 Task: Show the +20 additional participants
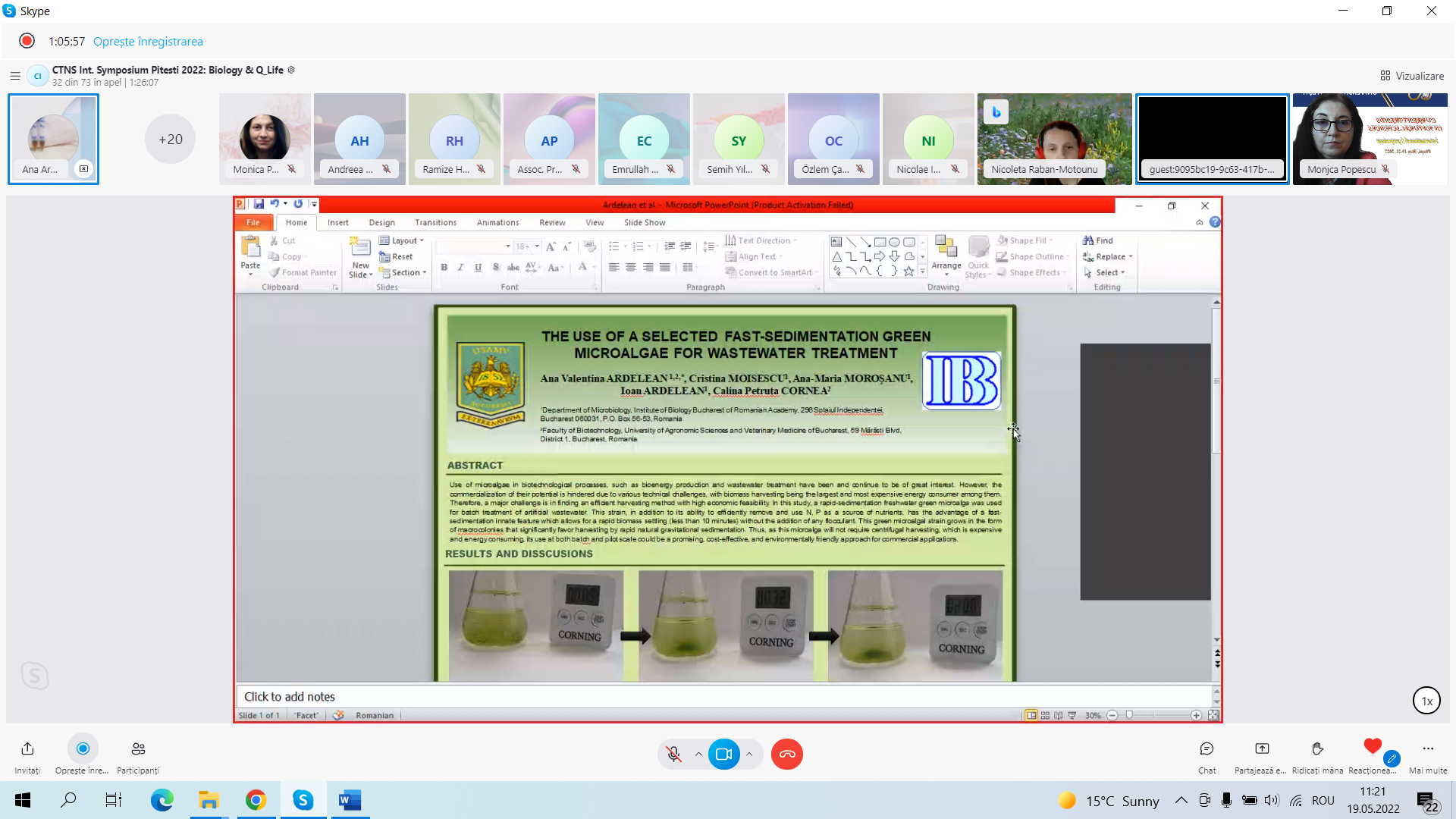[170, 139]
